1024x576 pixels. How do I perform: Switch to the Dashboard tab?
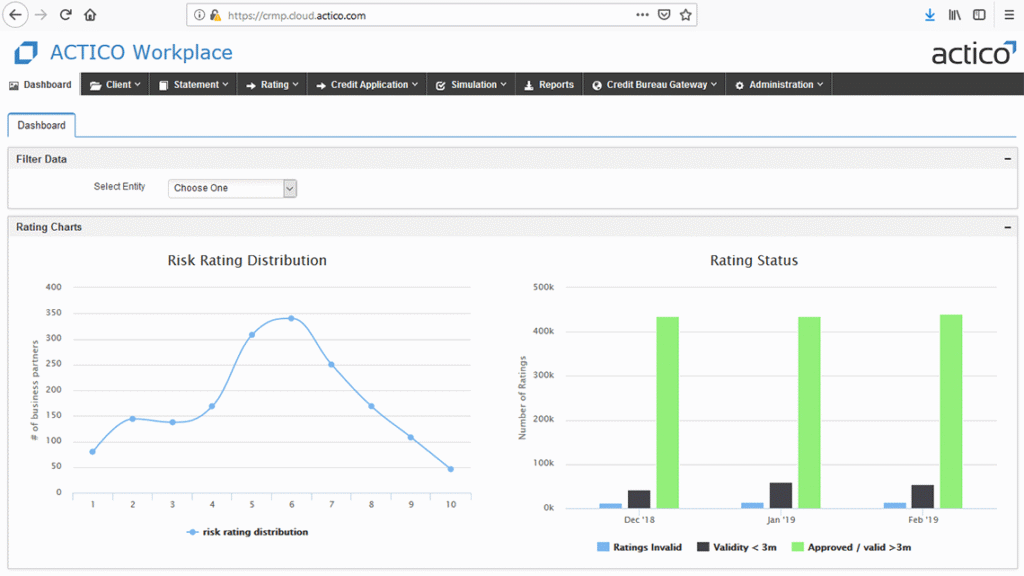pyautogui.click(x=41, y=125)
